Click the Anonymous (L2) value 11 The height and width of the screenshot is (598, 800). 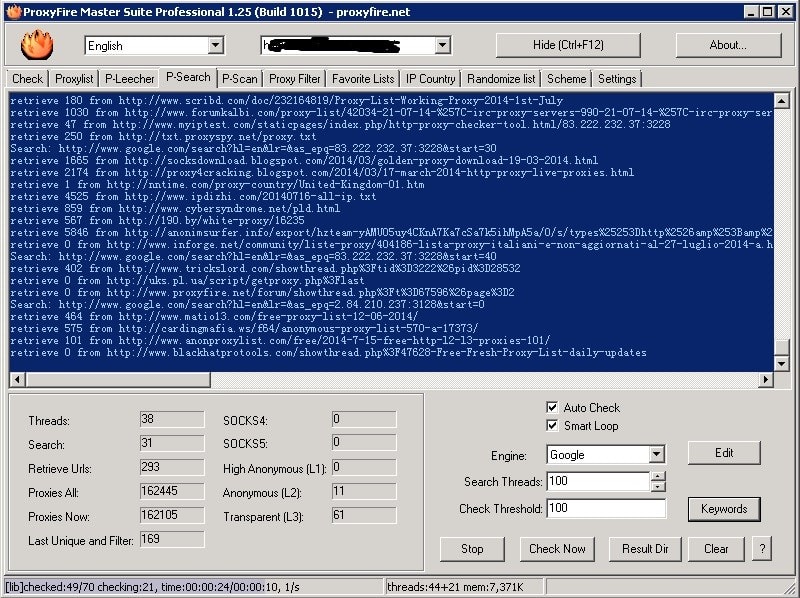[364, 491]
